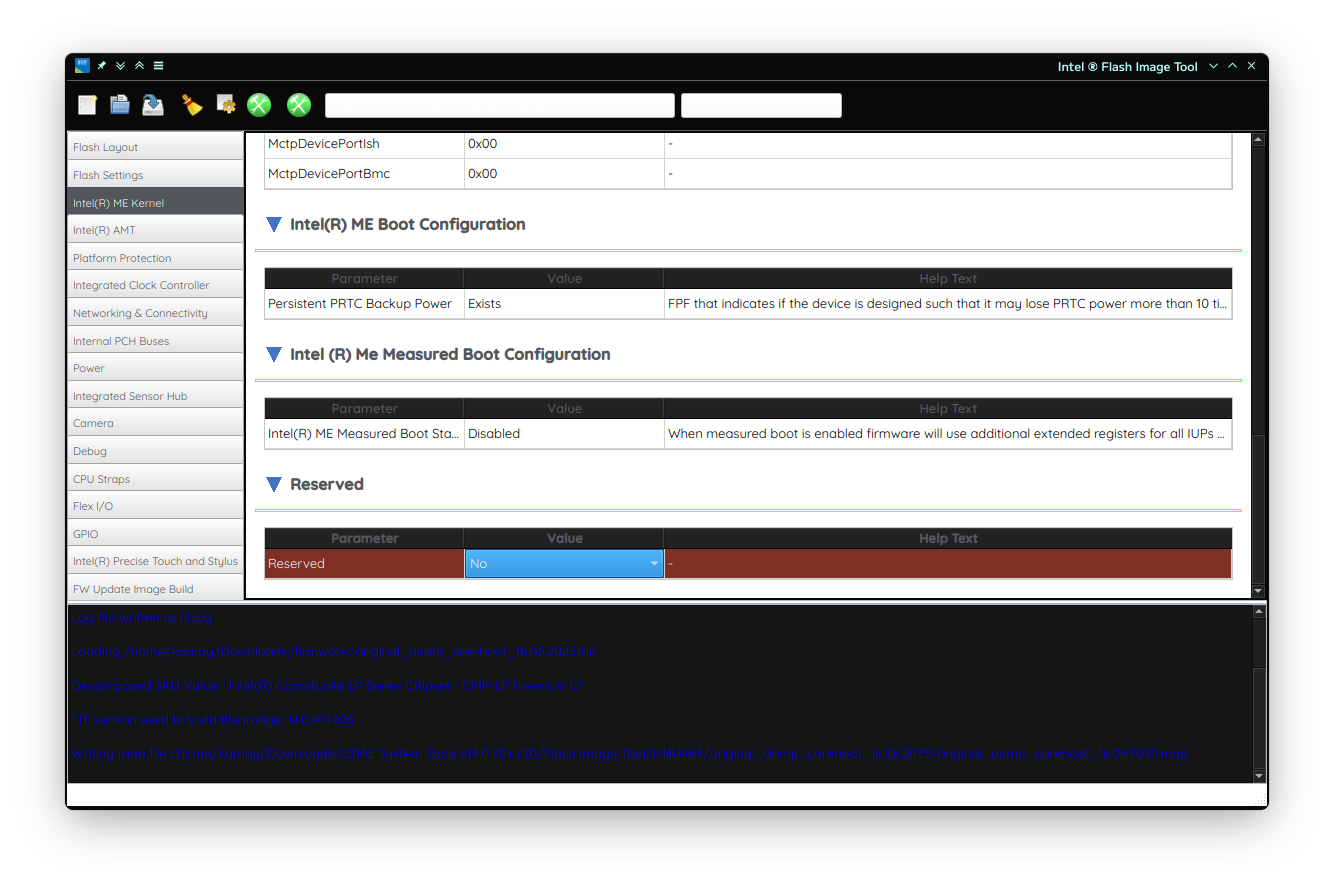This screenshot has width=1334, height=887.
Task: Click the Intel ® Flash Image Tool title
Action: coord(1127,67)
